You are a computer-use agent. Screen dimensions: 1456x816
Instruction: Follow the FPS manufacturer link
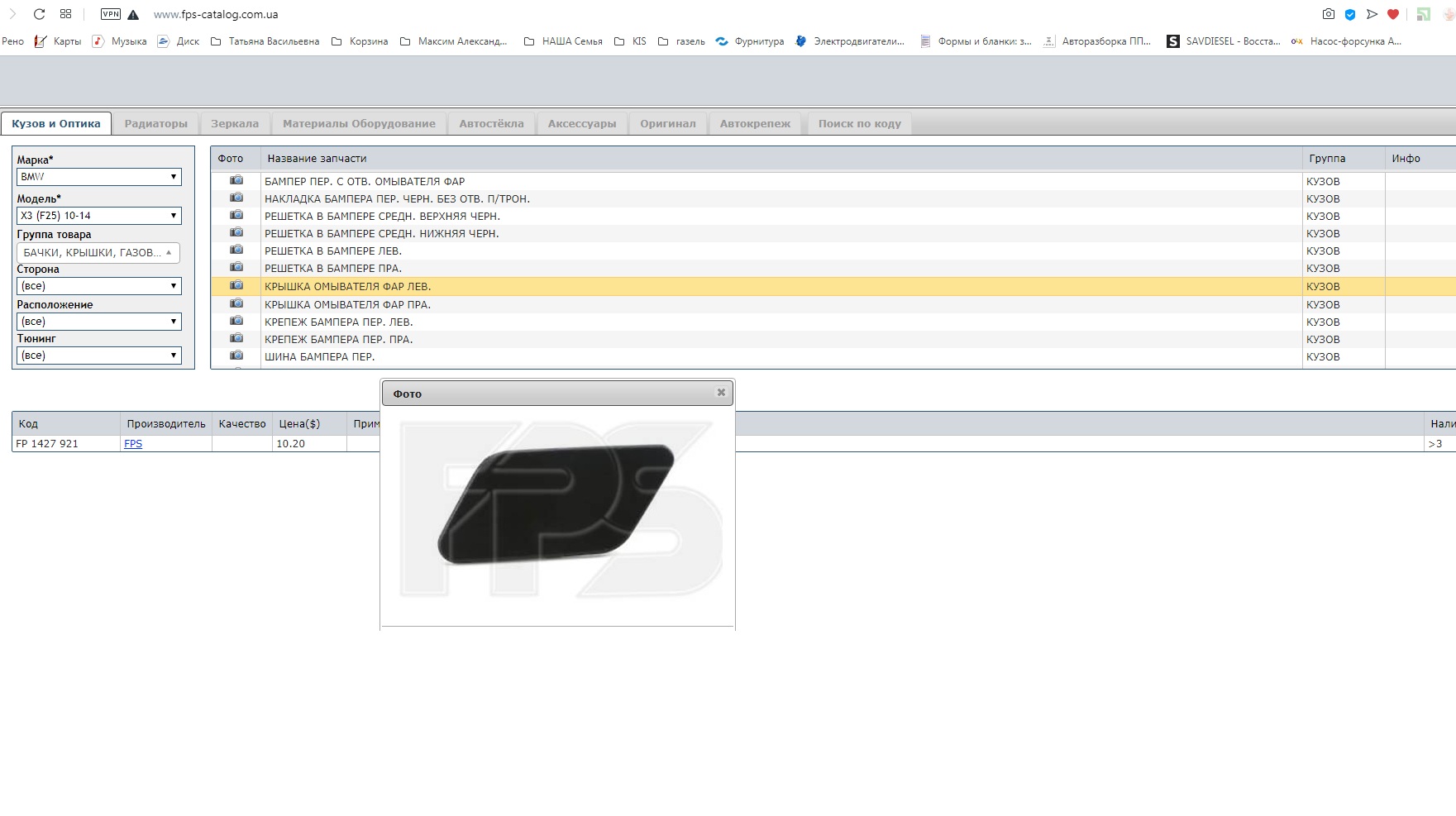(x=133, y=444)
